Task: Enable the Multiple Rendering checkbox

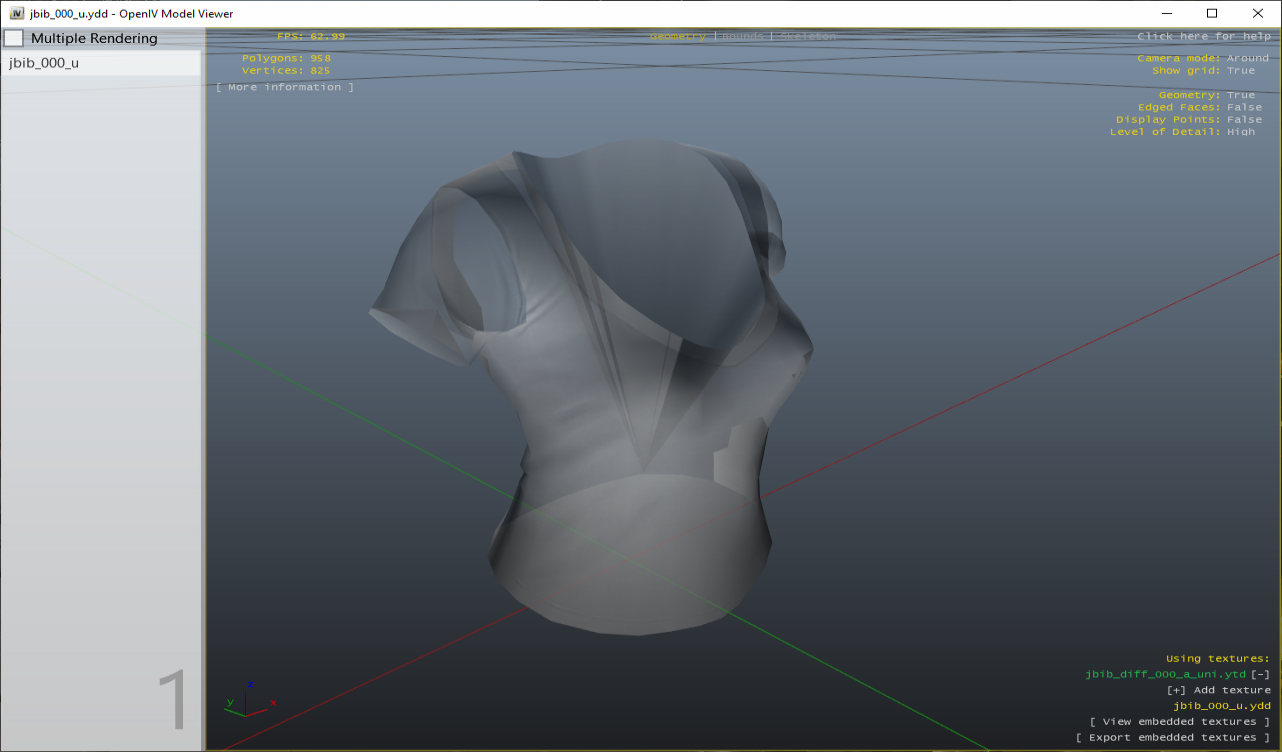Action: 14,39
